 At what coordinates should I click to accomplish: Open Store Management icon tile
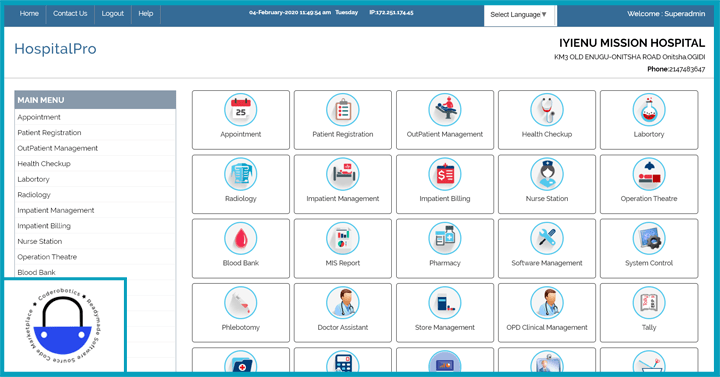point(444,313)
